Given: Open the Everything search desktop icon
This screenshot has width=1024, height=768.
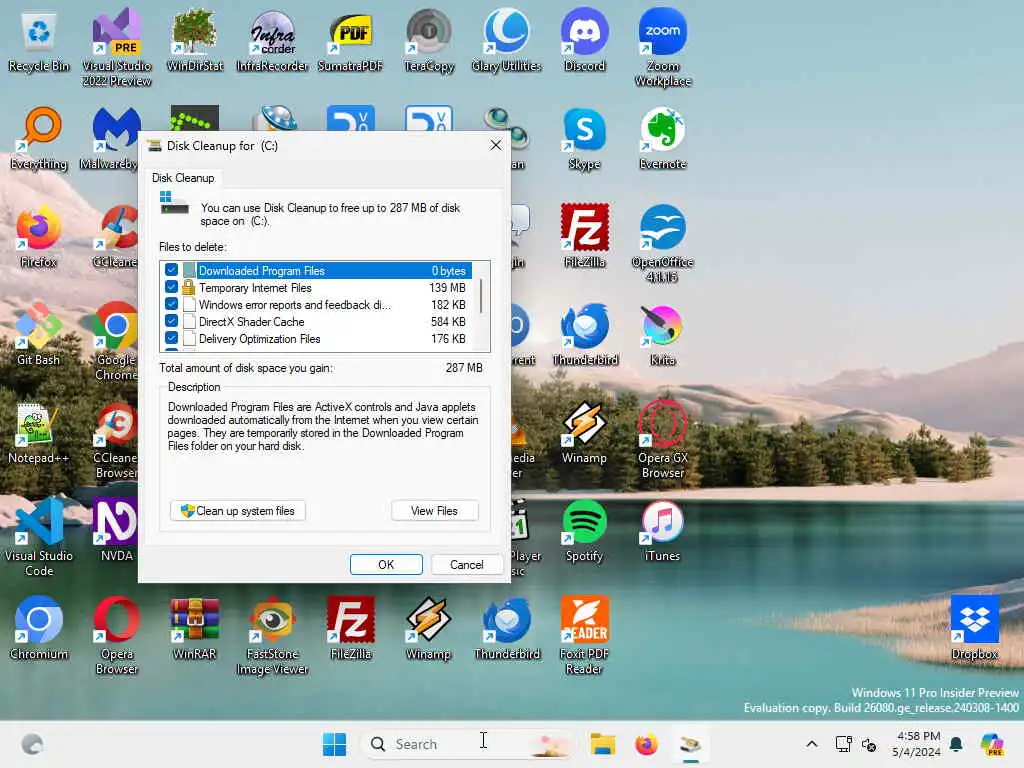Looking at the screenshot, I should click(39, 138).
